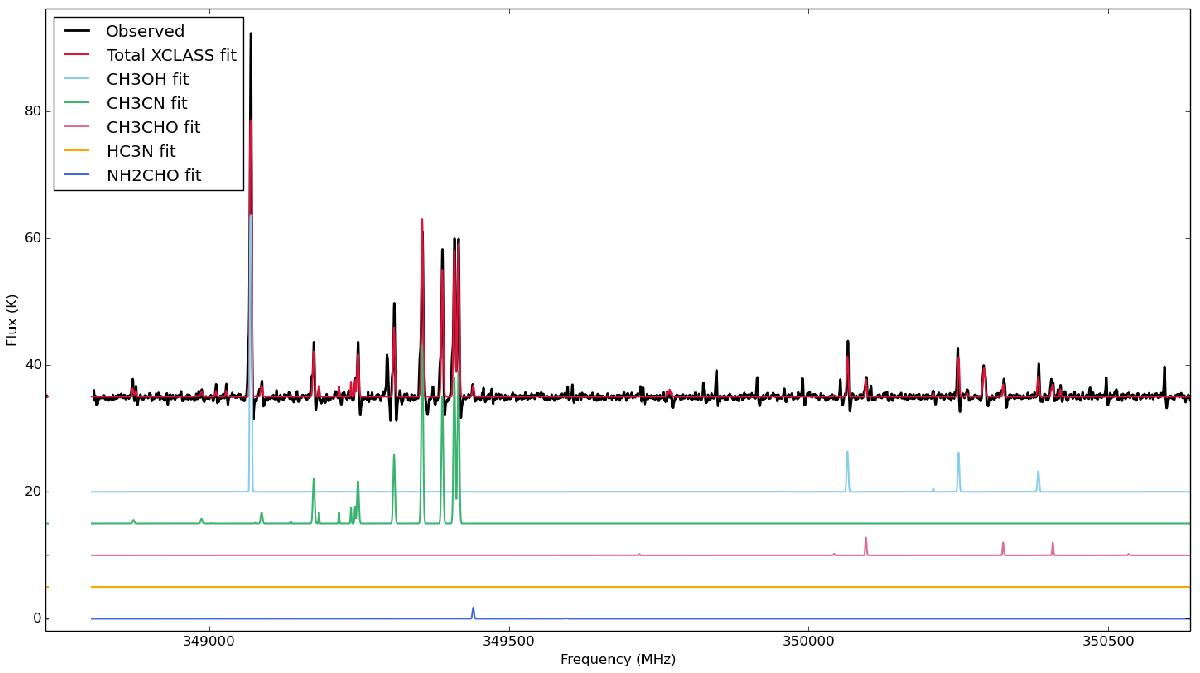Viewport: 1200px width, 673px height.
Task: Select the "CH3CN fit" legend label
Action: 146,103
